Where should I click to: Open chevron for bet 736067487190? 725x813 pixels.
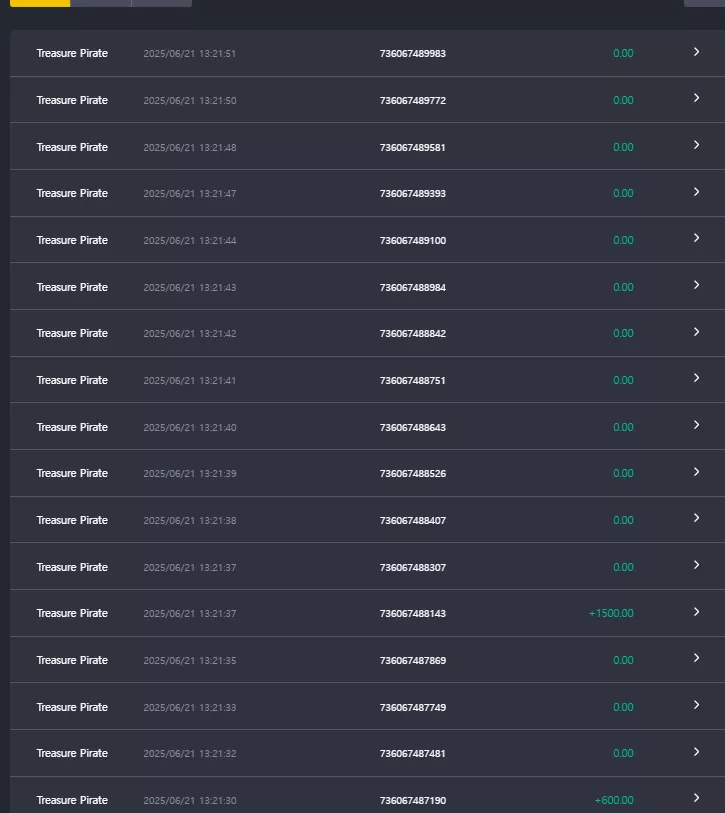(696, 798)
